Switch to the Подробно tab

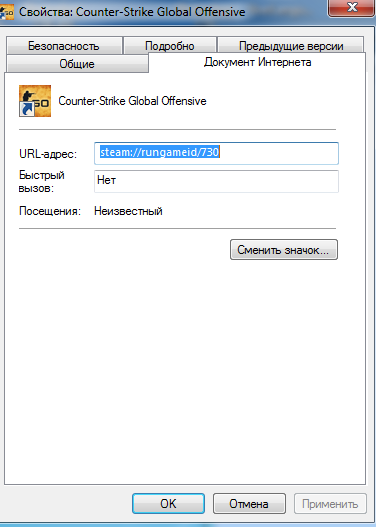(170, 45)
